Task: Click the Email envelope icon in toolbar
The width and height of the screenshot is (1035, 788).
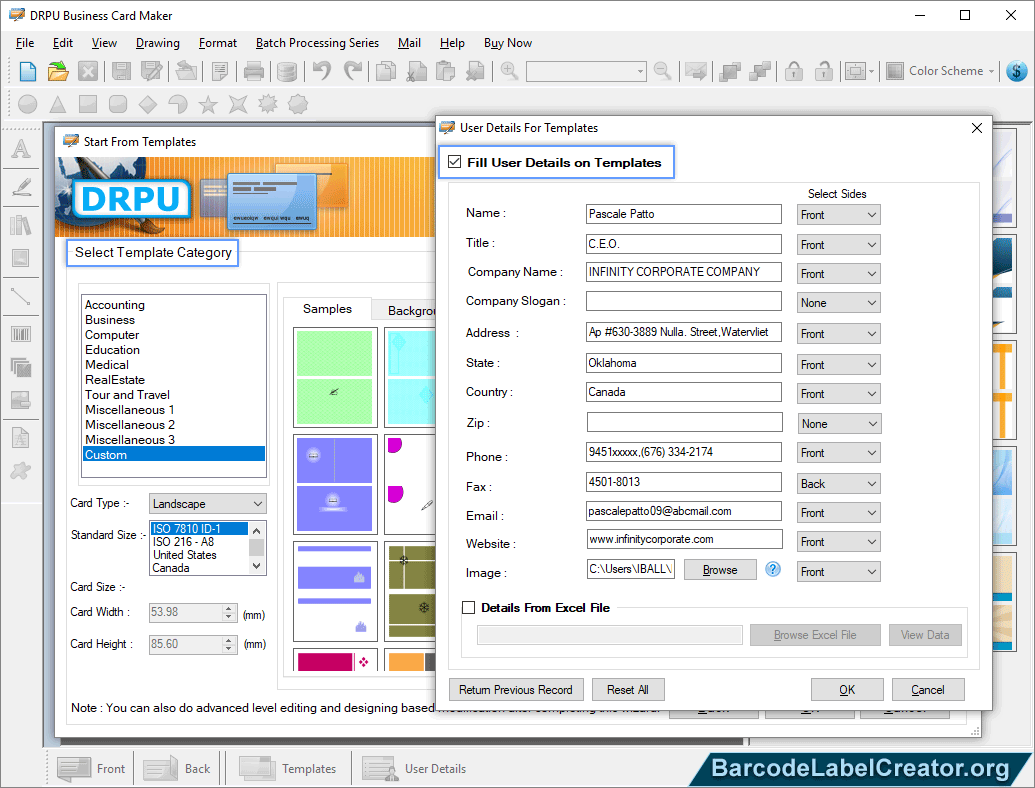Action: (x=696, y=70)
